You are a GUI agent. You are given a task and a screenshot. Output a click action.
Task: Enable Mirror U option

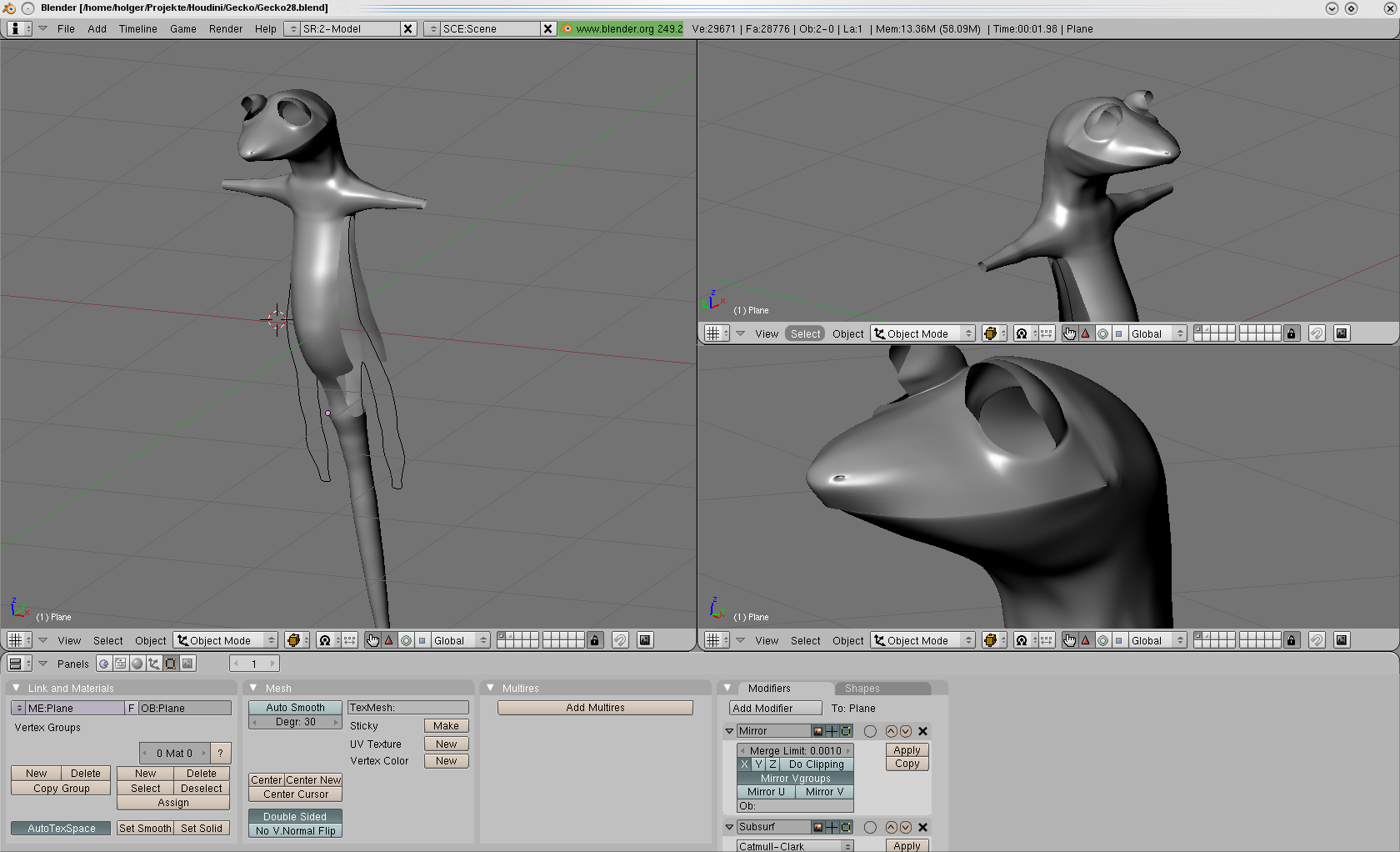pos(766,792)
